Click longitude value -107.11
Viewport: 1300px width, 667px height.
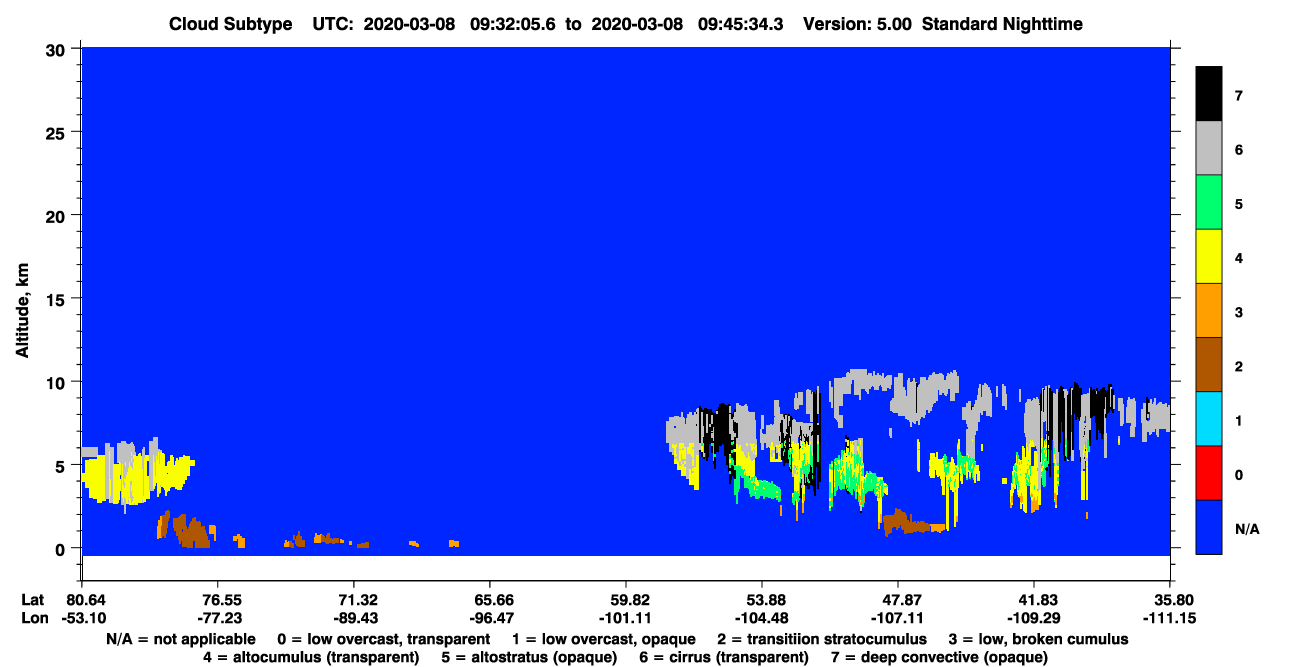(898, 618)
